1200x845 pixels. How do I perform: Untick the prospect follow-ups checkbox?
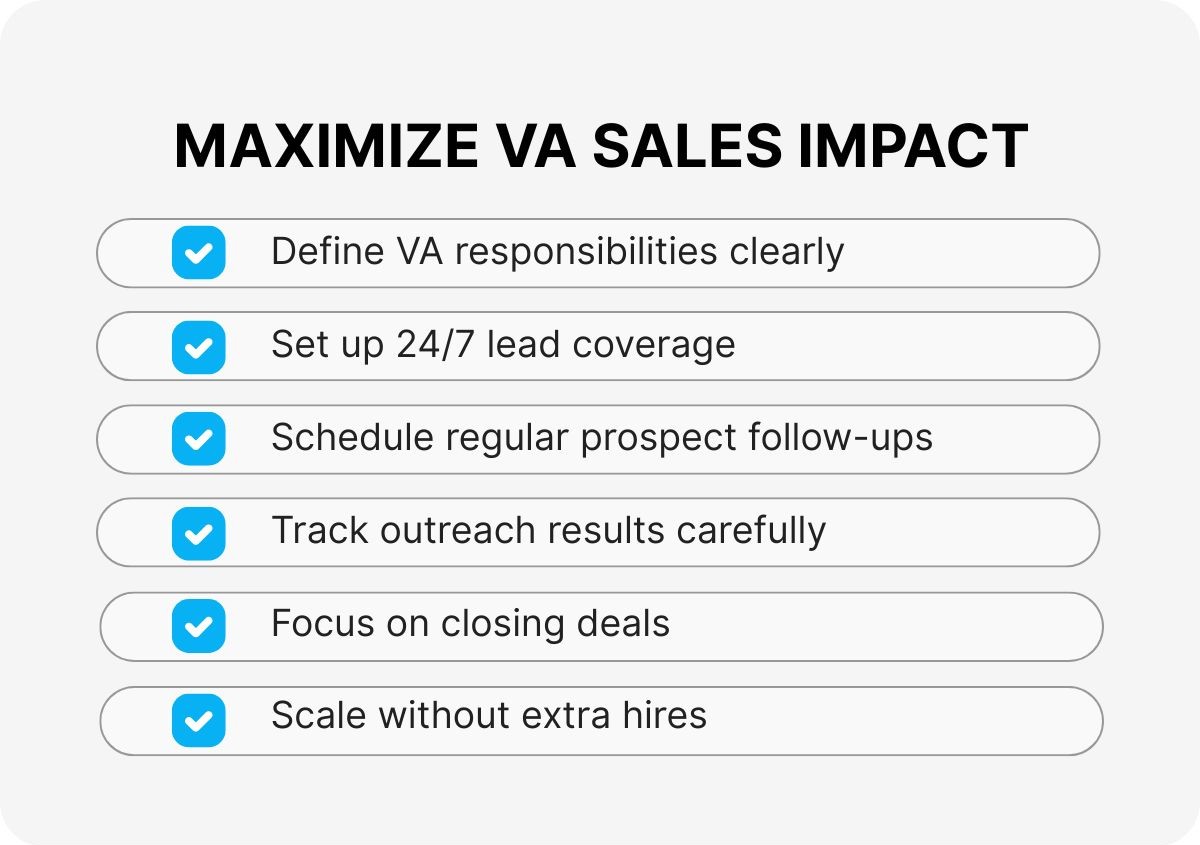click(x=198, y=439)
